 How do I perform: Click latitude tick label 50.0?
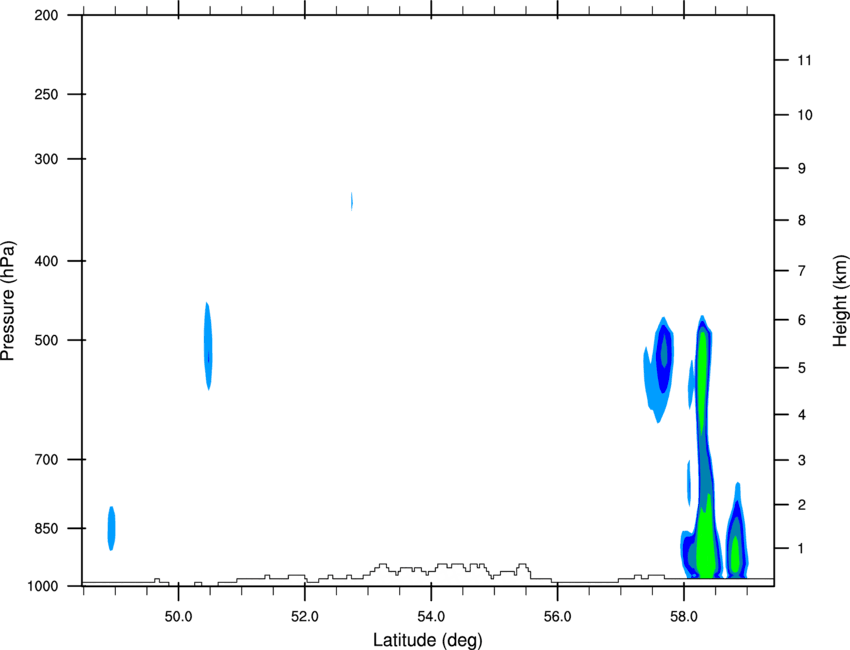pyautogui.click(x=178, y=617)
